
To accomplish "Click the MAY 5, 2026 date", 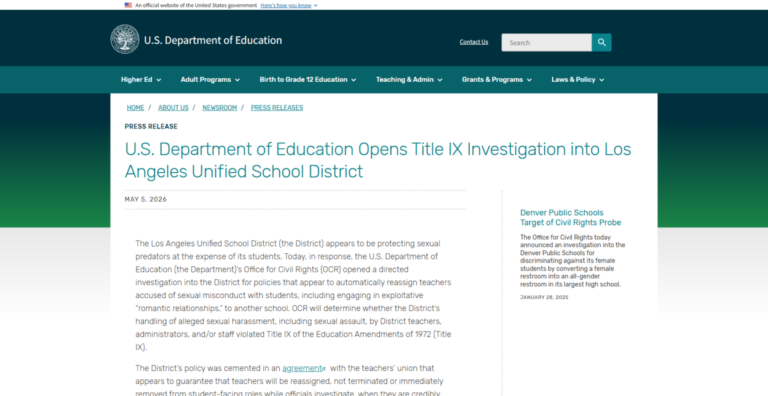I will (x=145, y=199).
